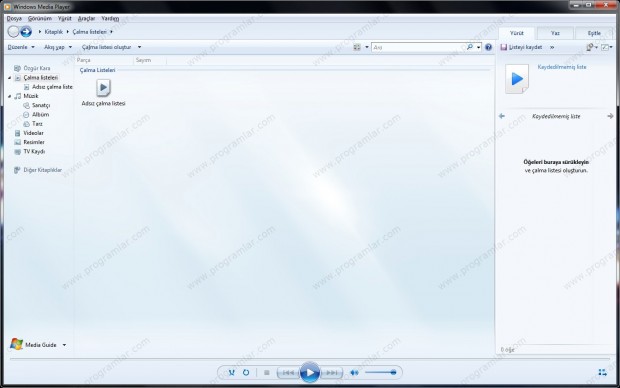Skip to the previous track

pos(288,373)
